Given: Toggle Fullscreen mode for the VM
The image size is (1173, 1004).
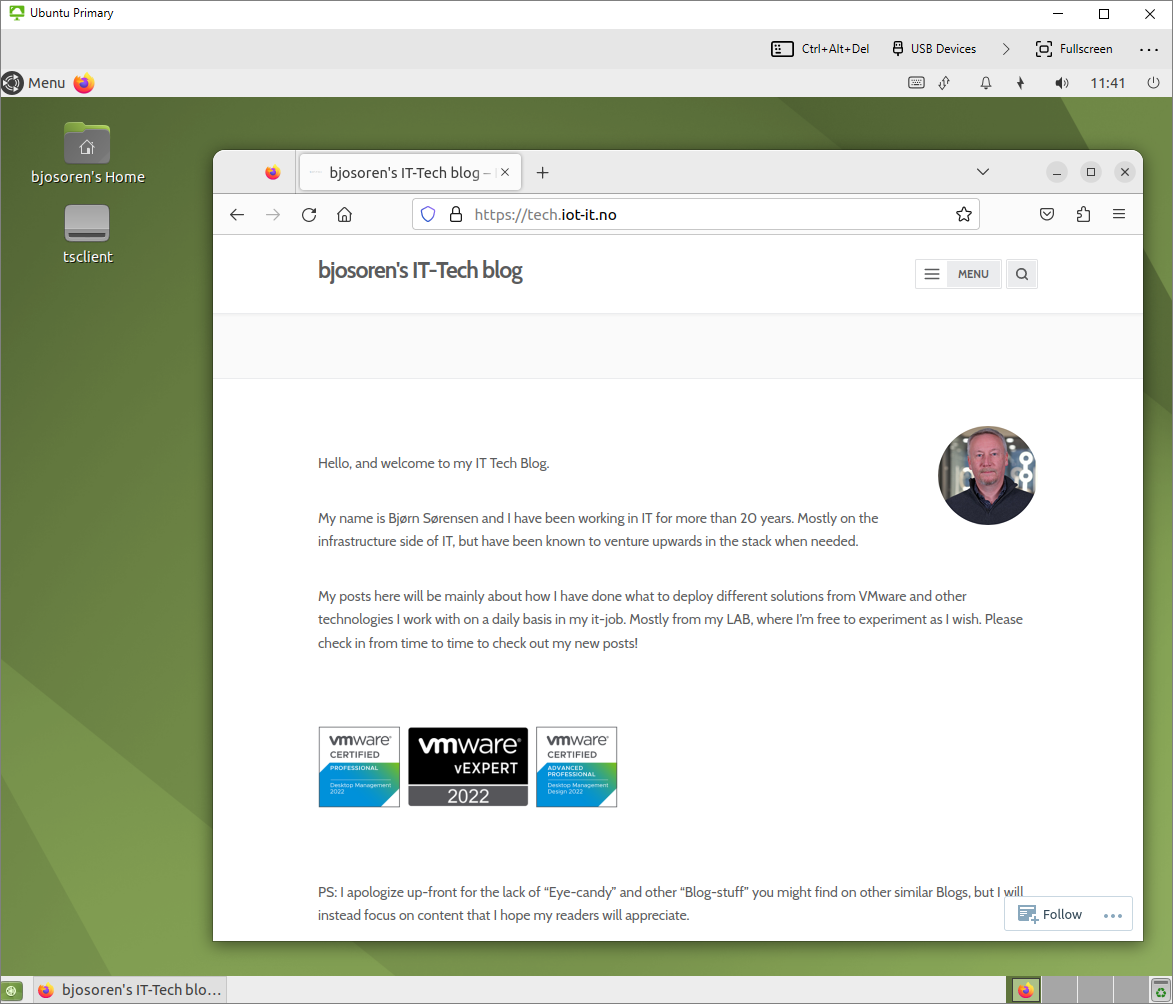Looking at the screenshot, I should 1074,48.
